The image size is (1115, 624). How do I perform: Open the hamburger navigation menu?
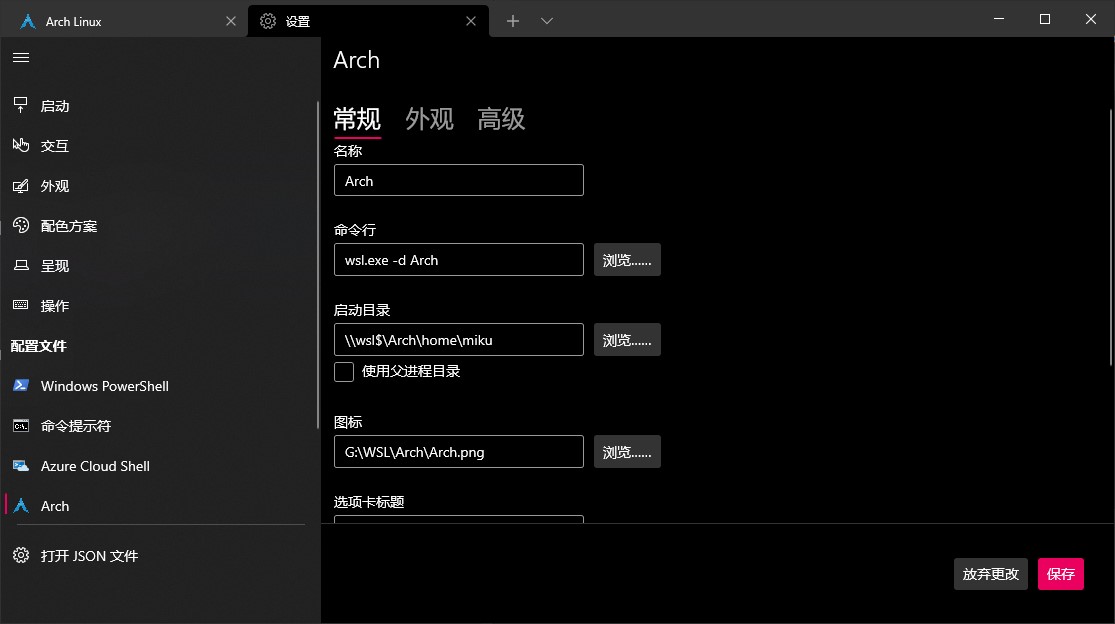[21, 58]
